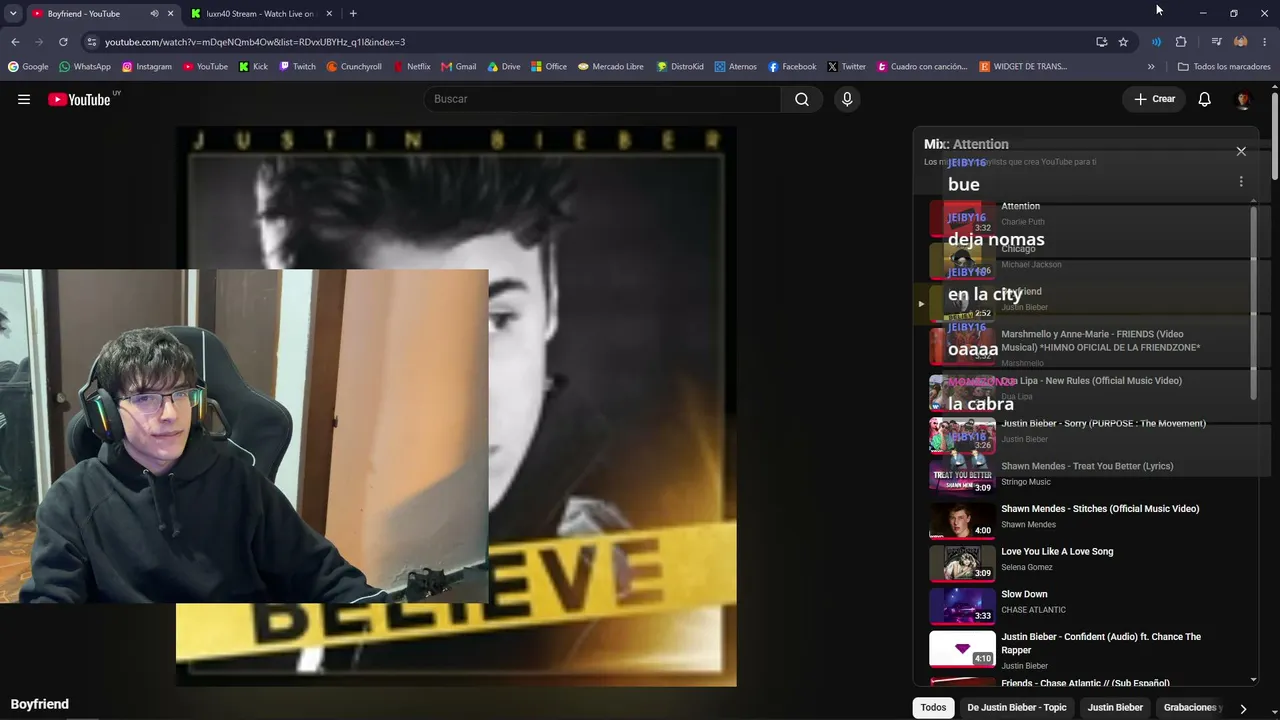Open the DistroKid bookmark
This screenshot has width=1280, height=720.
coord(680,67)
